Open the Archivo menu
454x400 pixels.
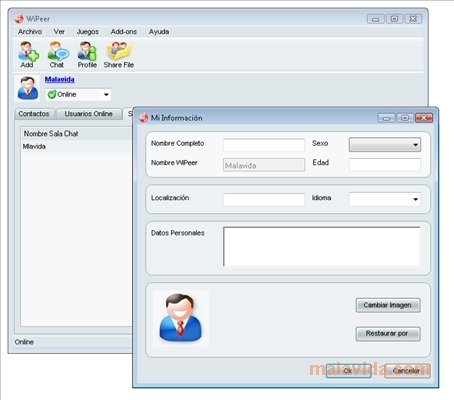(30, 32)
